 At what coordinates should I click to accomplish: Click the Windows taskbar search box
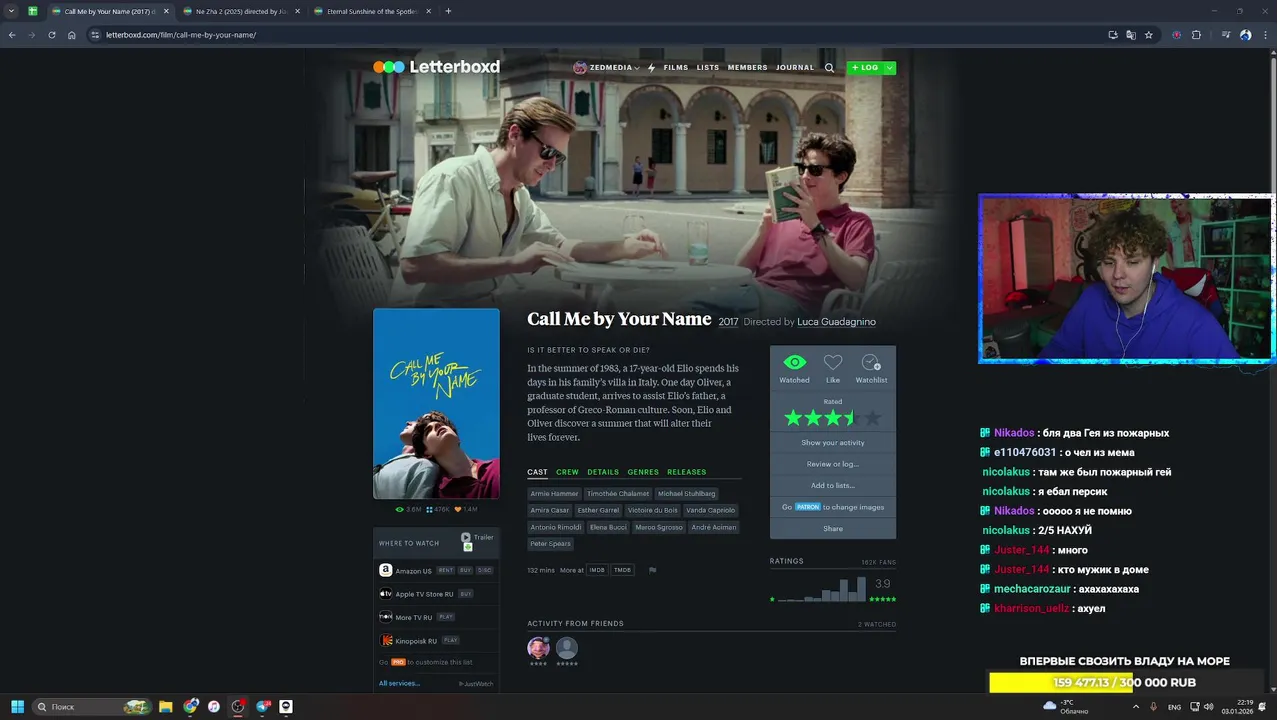point(91,707)
